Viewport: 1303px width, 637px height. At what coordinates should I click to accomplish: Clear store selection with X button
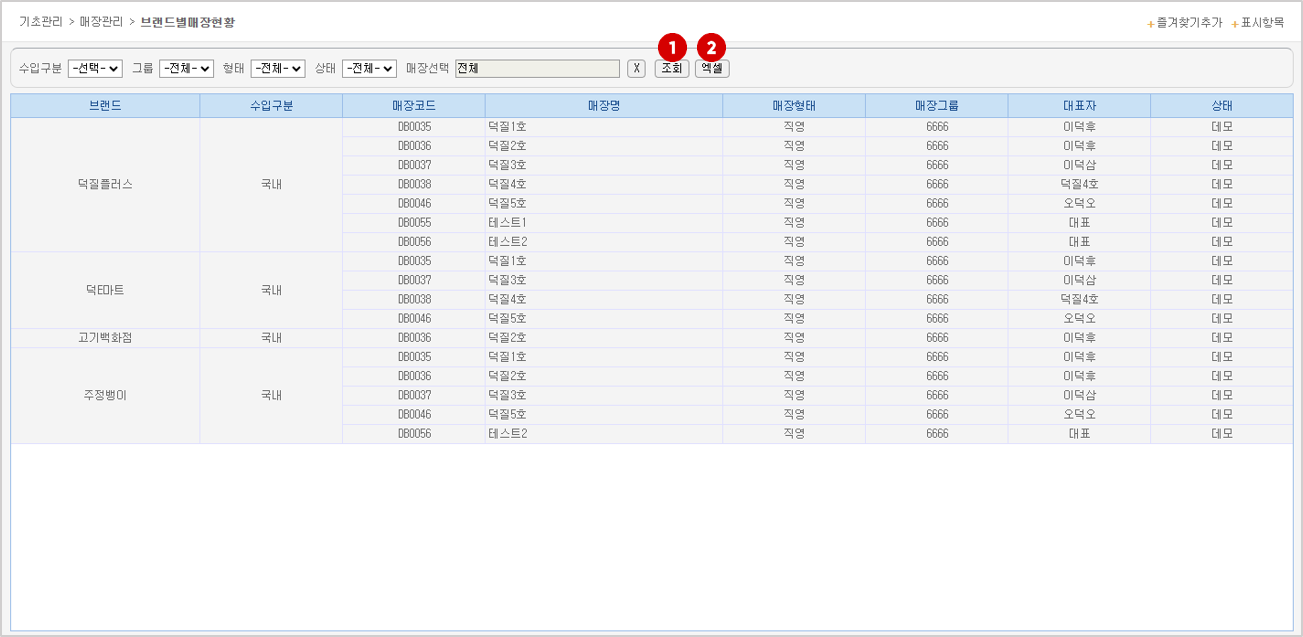coord(636,69)
